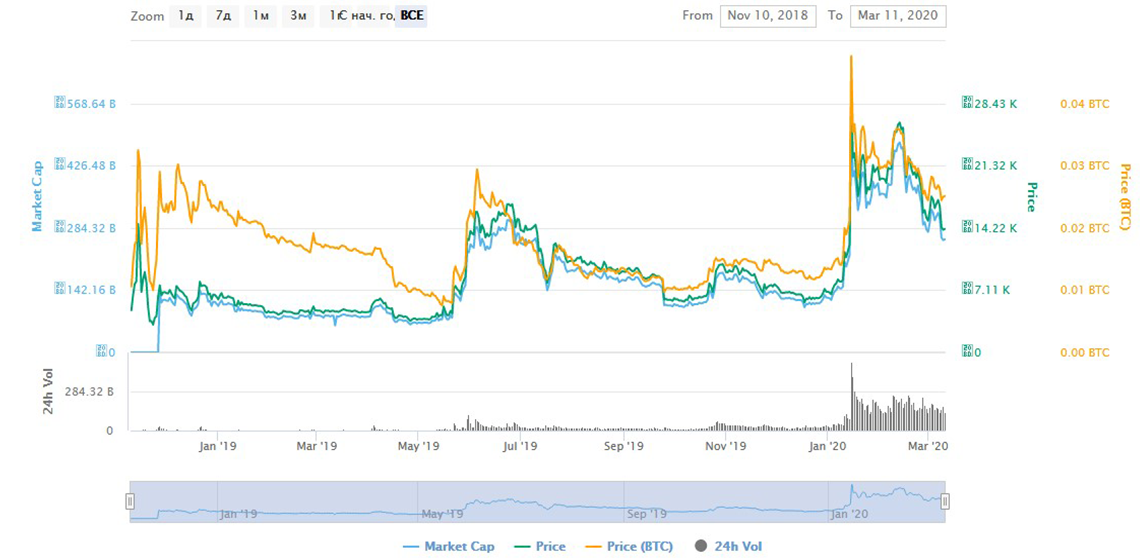Click the orange BTC price peak in January 2020
Viewport: 1140px width, 560px height.
click(x=850, y=58)
